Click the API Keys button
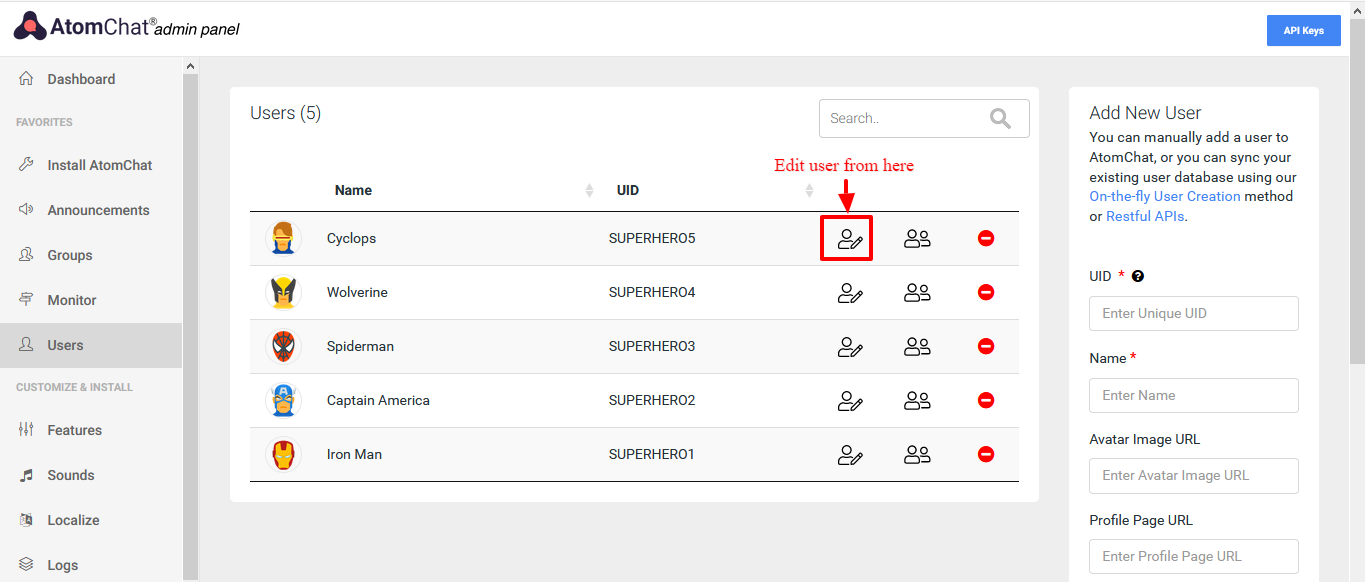The height and width of the screenshot is (582, 1365). tap(1303, 31)
